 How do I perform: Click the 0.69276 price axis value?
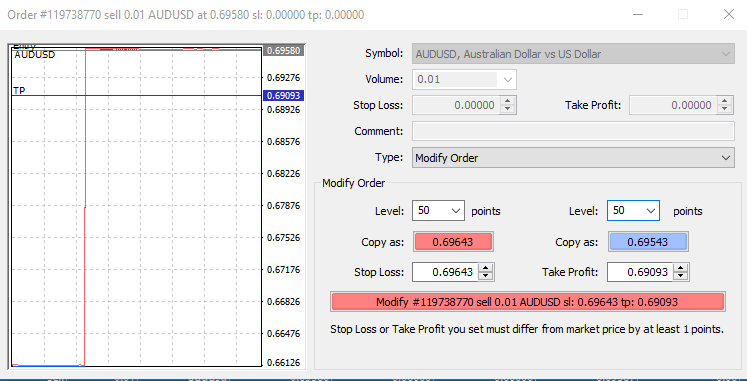click(x=283, y=77)
